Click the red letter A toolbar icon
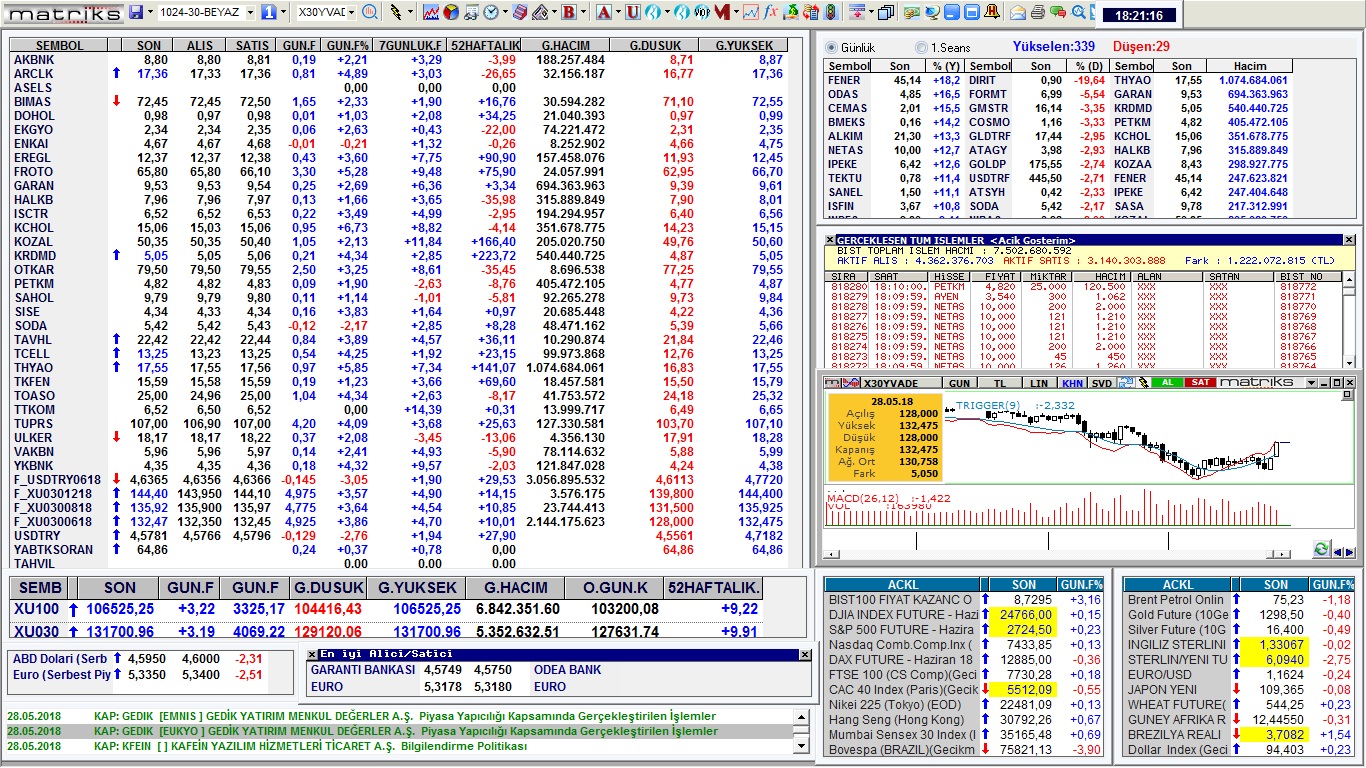Image resolution: width=1366 pixels, height=768 pixels. pyautogui.click(x=603, y=12)
